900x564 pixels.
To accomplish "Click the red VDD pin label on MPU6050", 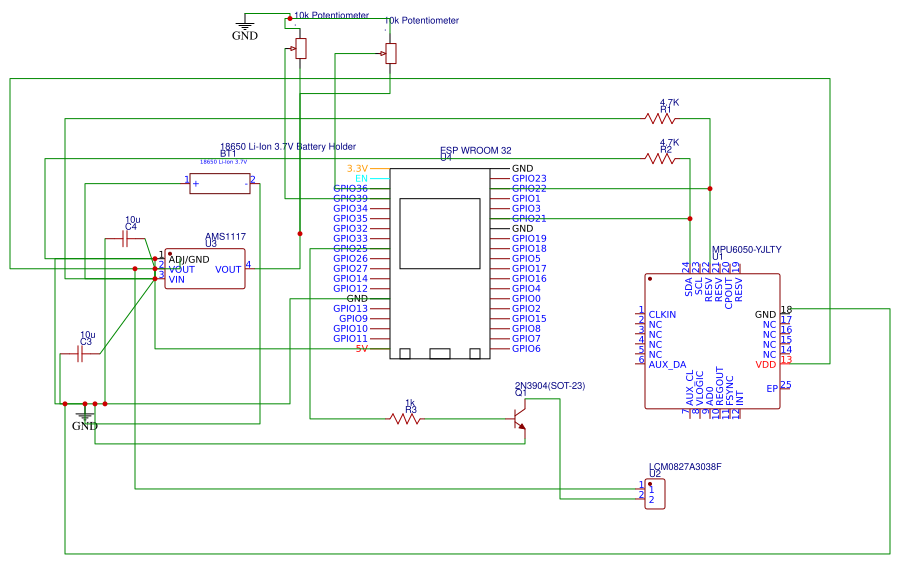I will tap(766, 365).
